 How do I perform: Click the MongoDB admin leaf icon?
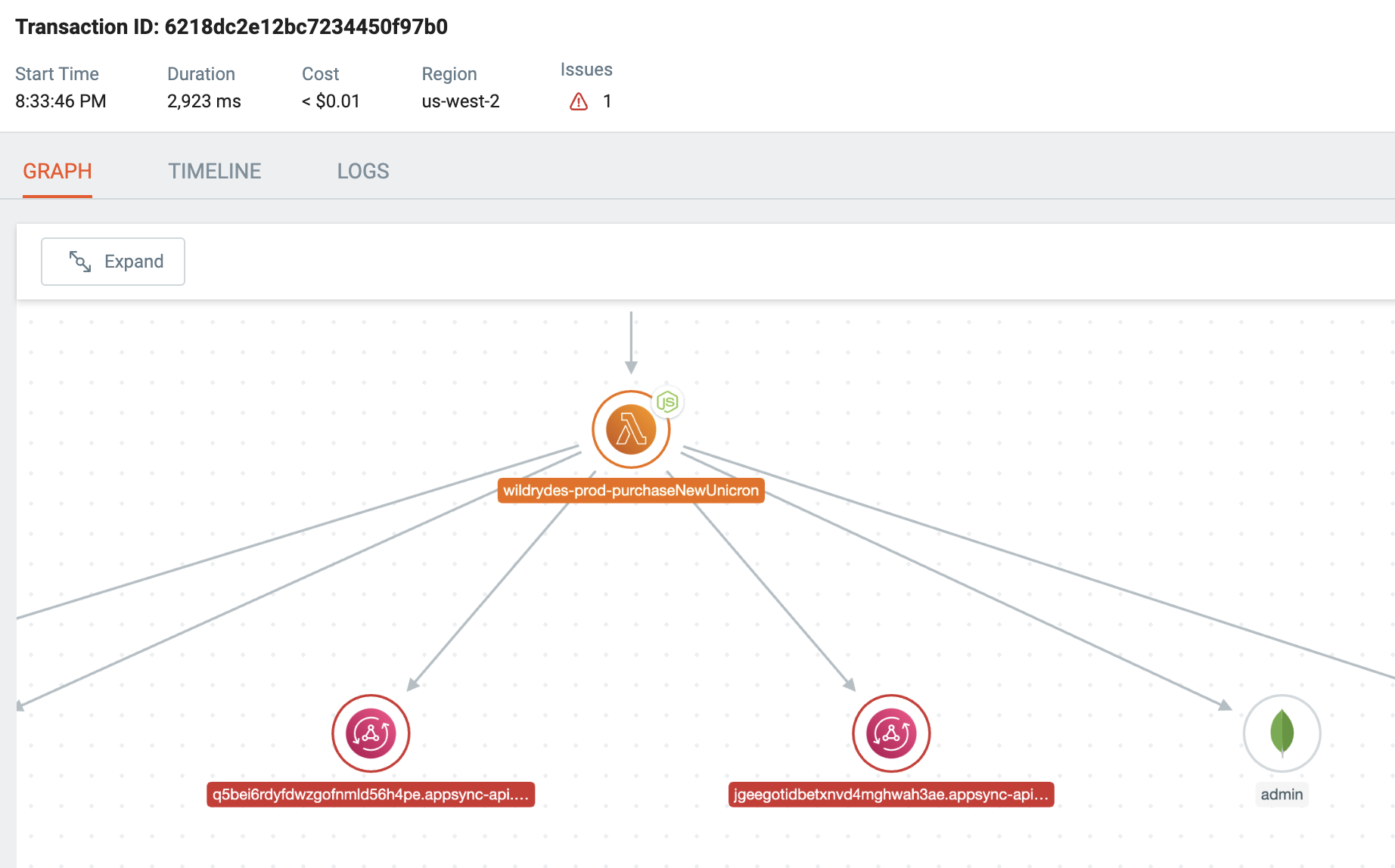point(1282,733)
